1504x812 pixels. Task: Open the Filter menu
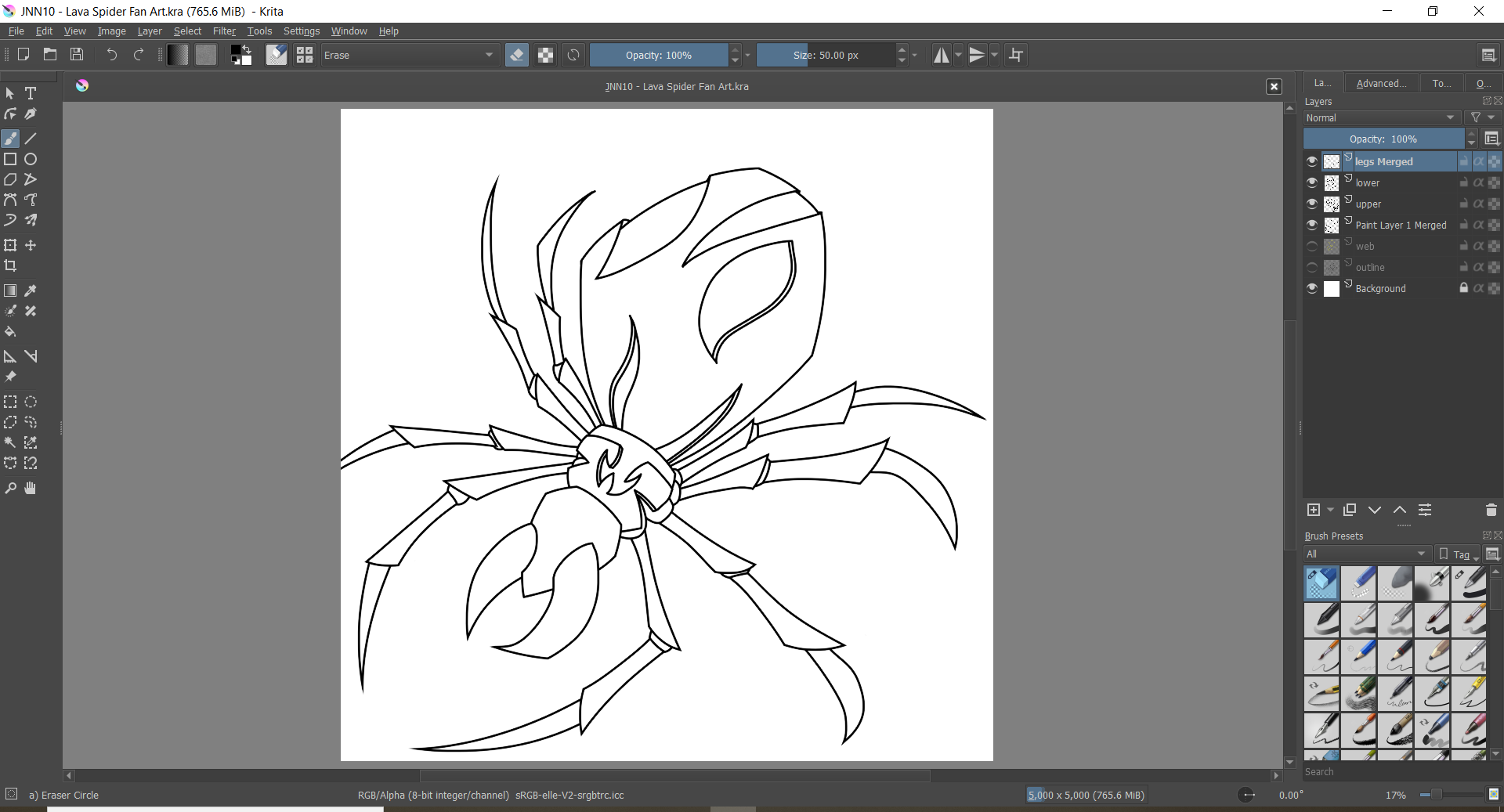224,31
